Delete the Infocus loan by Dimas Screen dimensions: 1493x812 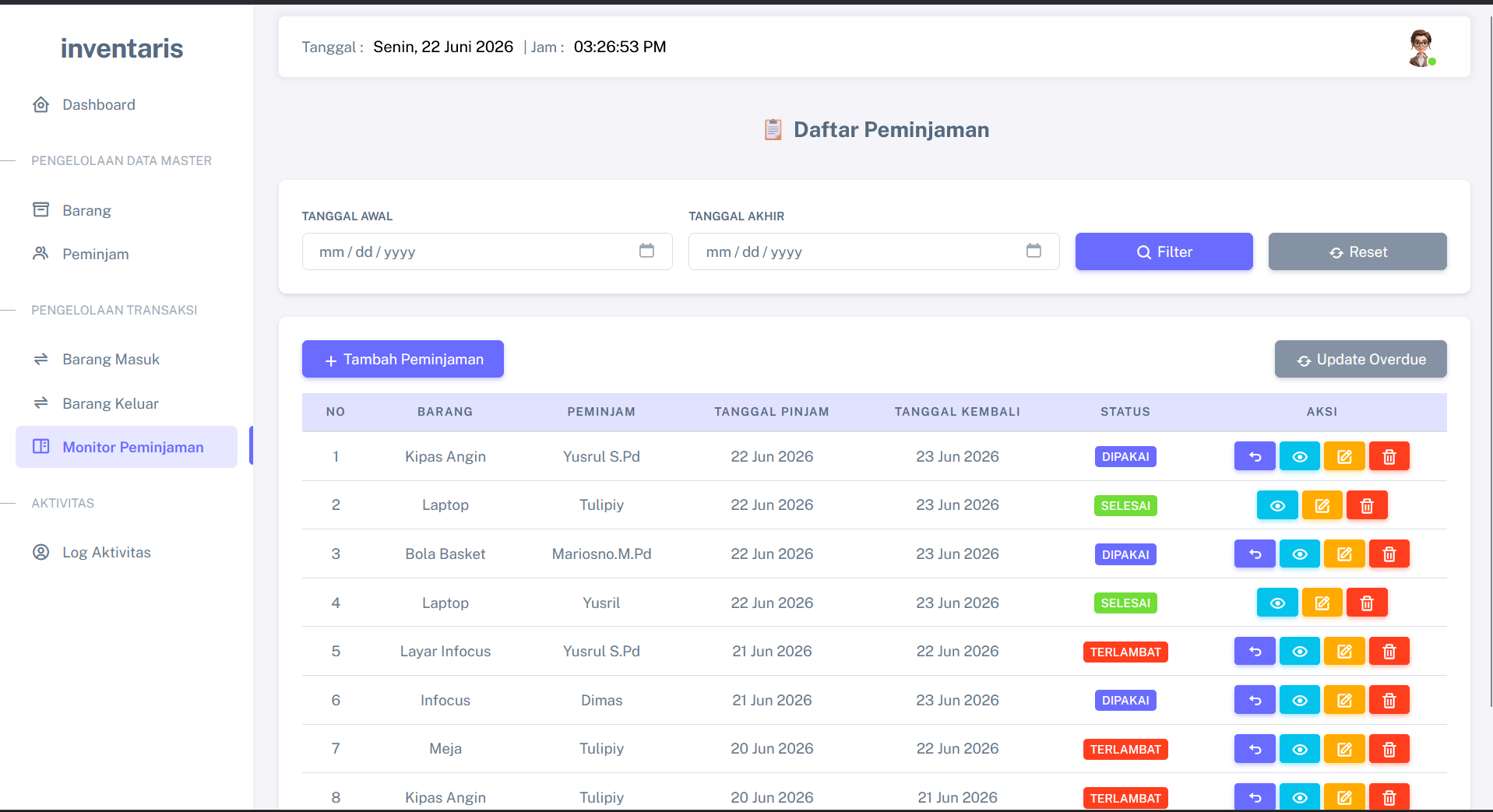[1389, 700]
